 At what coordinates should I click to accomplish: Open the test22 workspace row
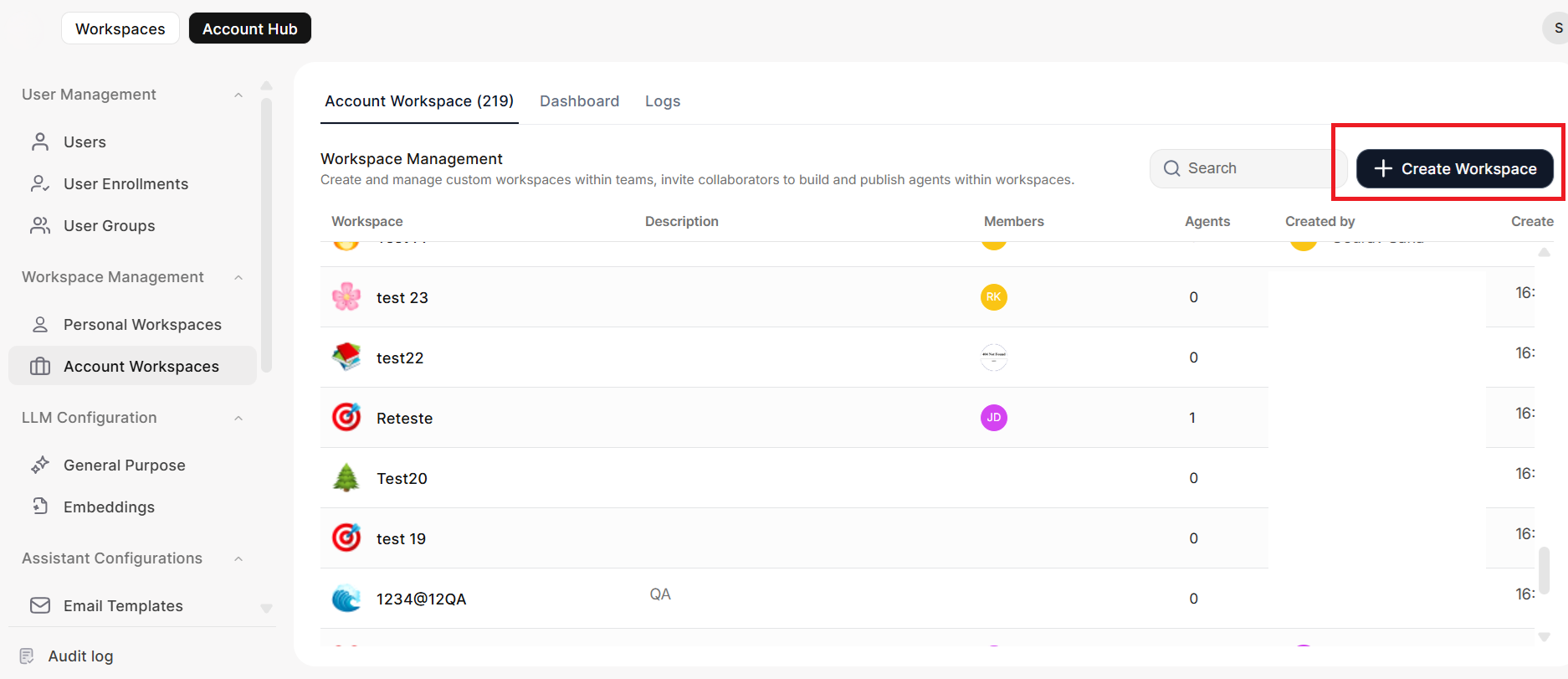(x=400, y=358)
